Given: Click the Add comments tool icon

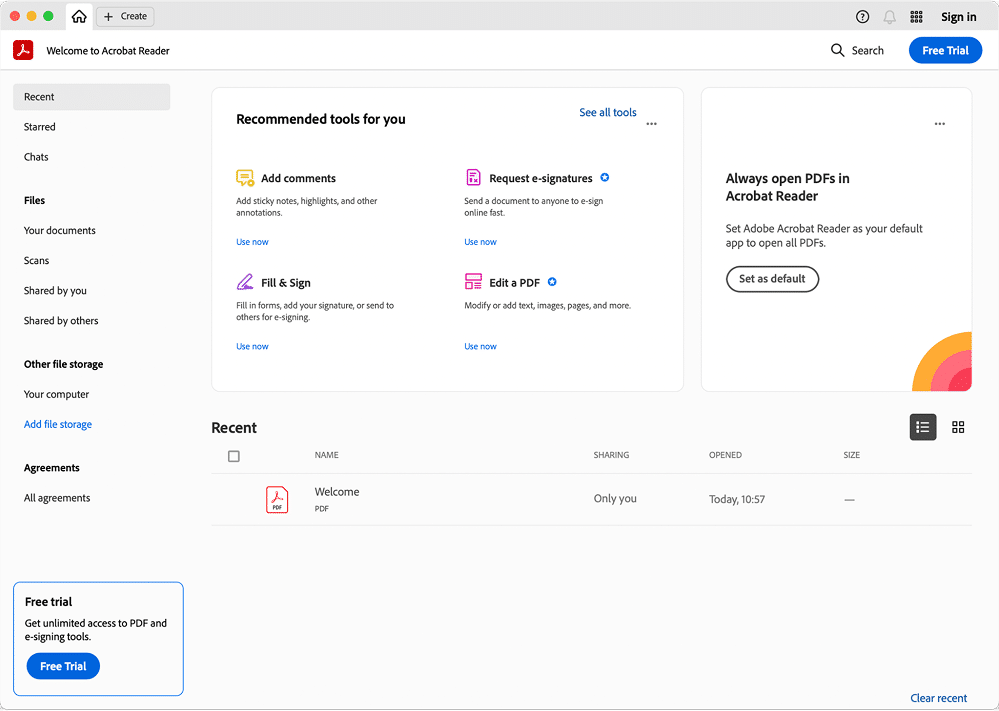Looking at the screenshot, I should tap(245, 178).
